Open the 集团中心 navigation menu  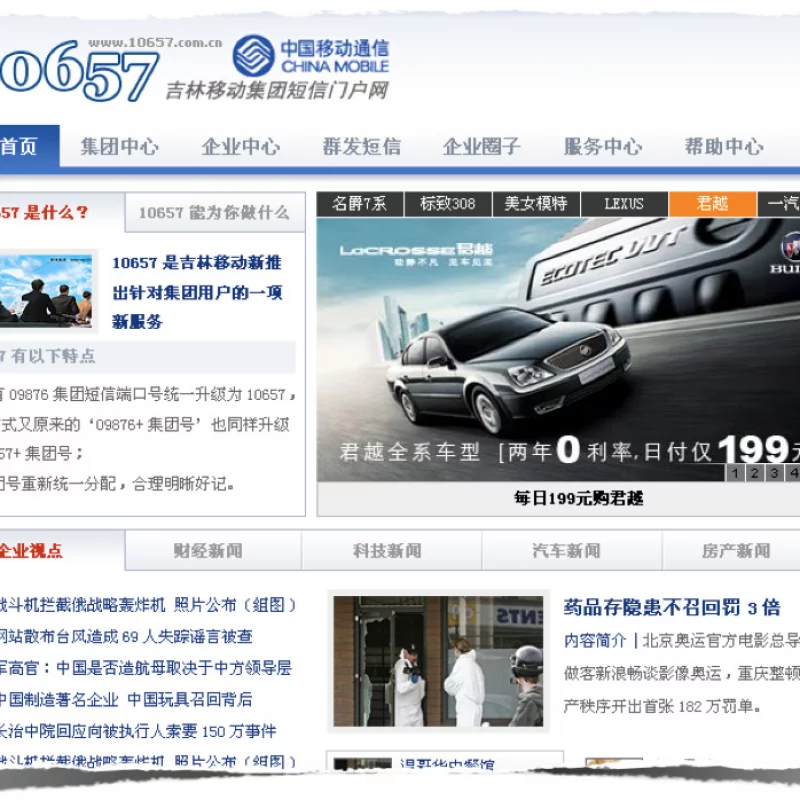point(121,146)
